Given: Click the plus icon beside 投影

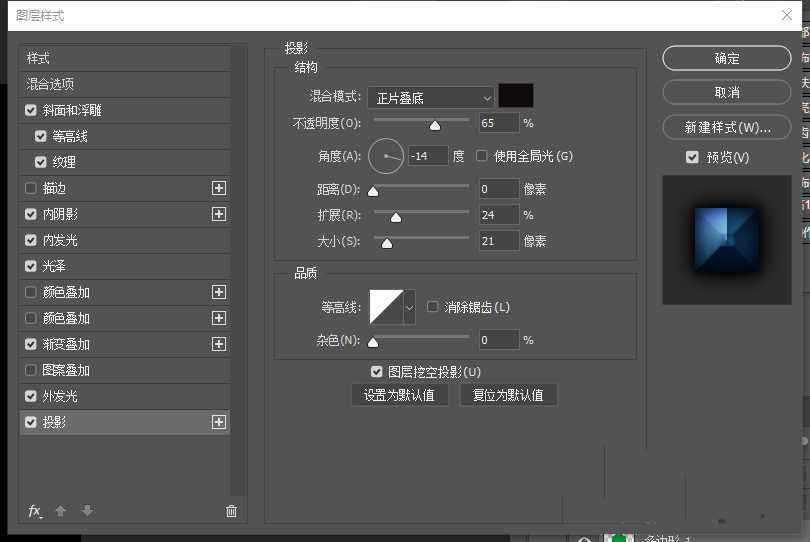Looking at the screenshot, I should pyautogui.click(x=219, y=422).
